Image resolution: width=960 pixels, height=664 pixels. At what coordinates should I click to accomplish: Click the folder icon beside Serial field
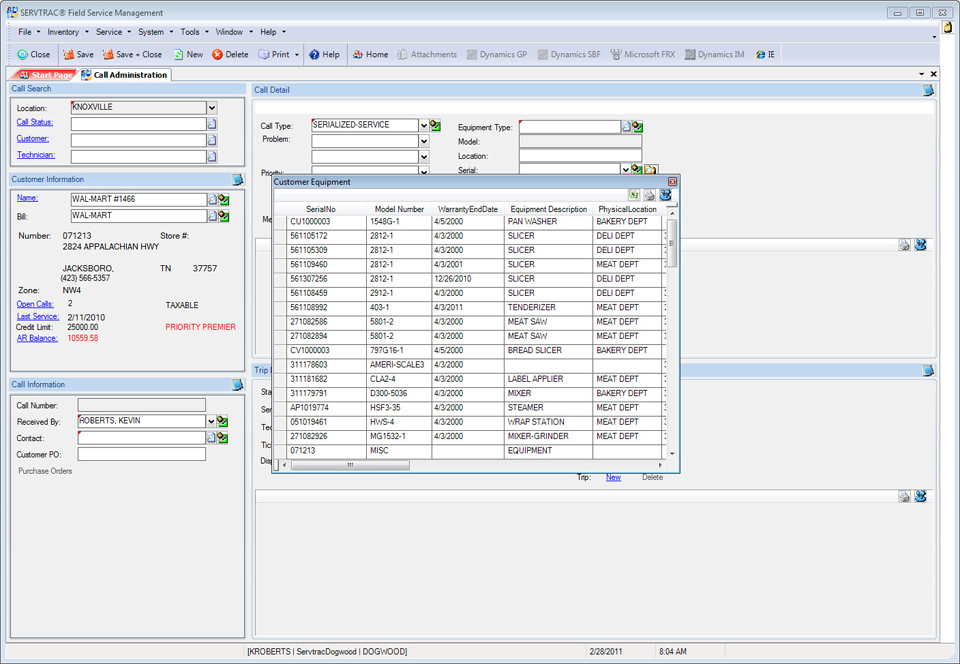point(650,170)
